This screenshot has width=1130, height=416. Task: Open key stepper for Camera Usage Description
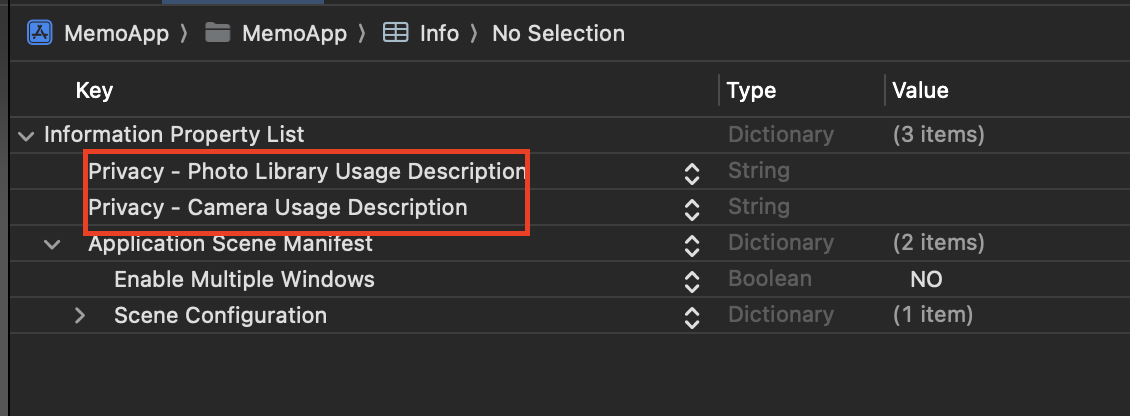click(x=691, y=209)
